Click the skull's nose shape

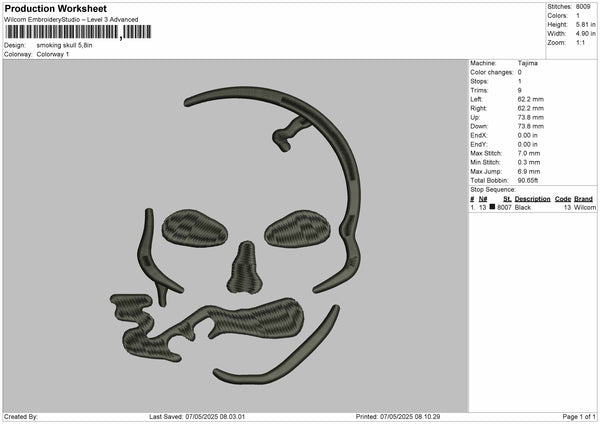pyautogui.click(x=245, y=268)
